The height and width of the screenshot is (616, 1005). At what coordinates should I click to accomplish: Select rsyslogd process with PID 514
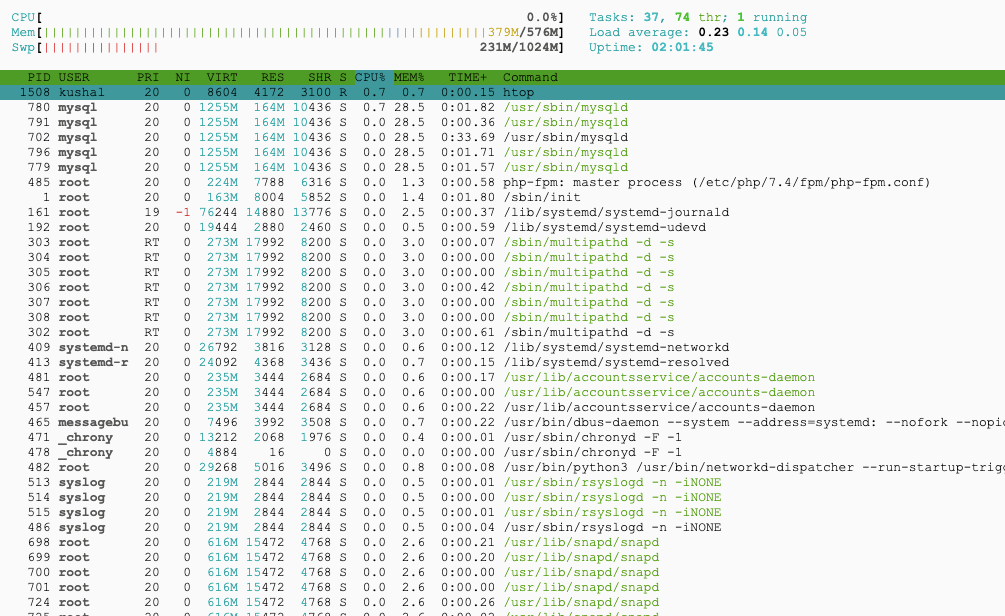point(502,497)
